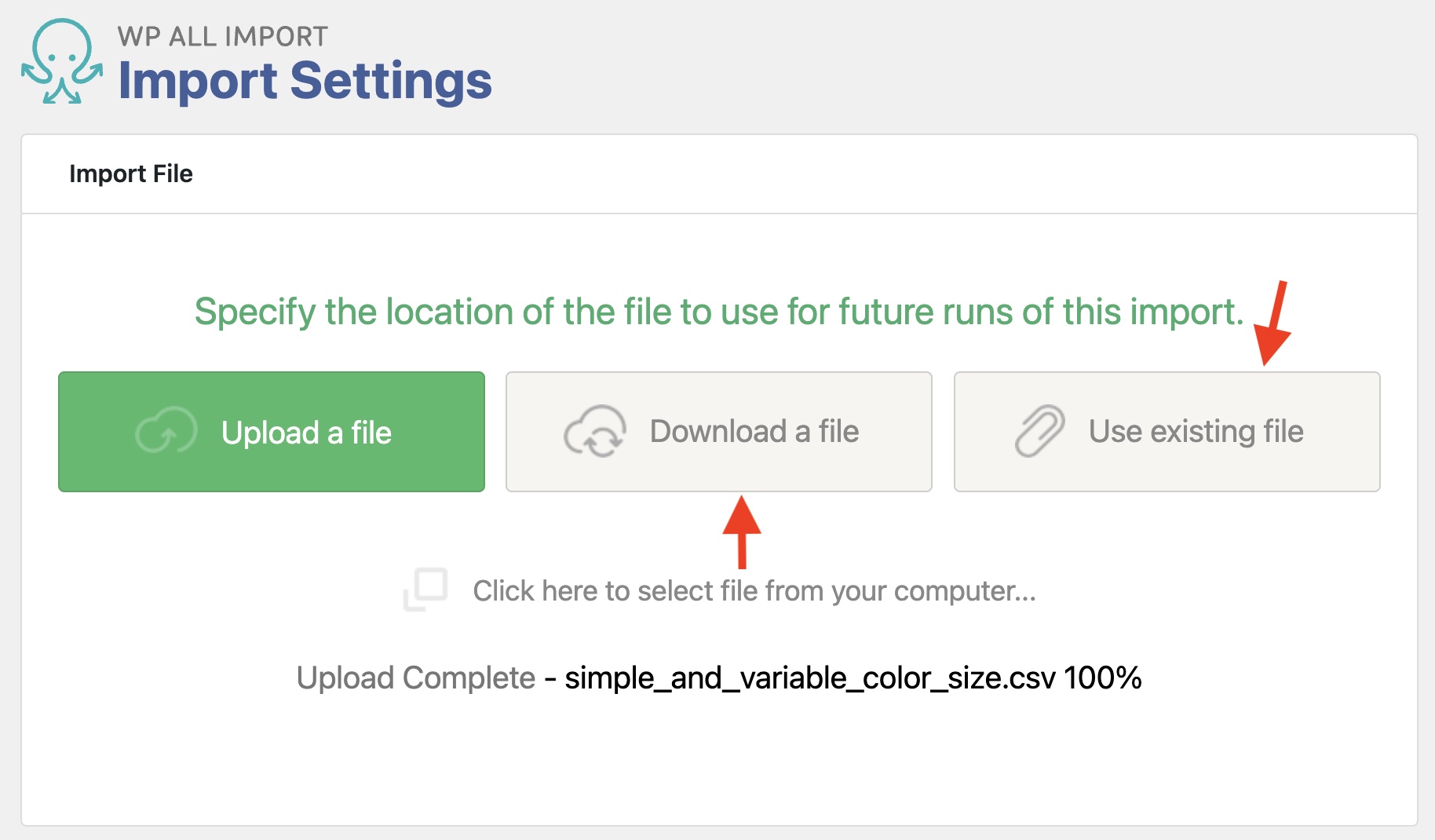Click the Upload Complete status text
This screenshot has width=1435, height=840.
(x=415, y=677)
